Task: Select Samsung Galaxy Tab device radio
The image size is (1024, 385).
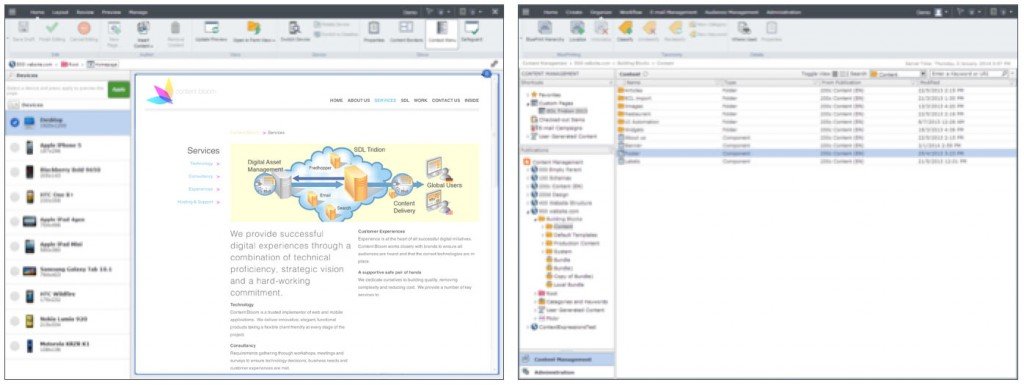Action: (14, 271)
